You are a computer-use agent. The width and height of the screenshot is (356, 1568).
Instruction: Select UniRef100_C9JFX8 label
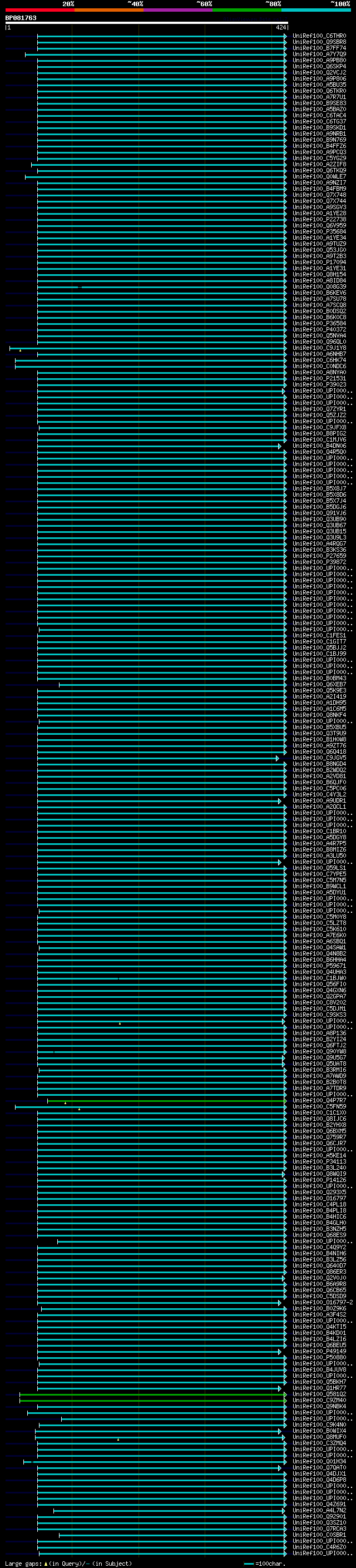(319, 427)
